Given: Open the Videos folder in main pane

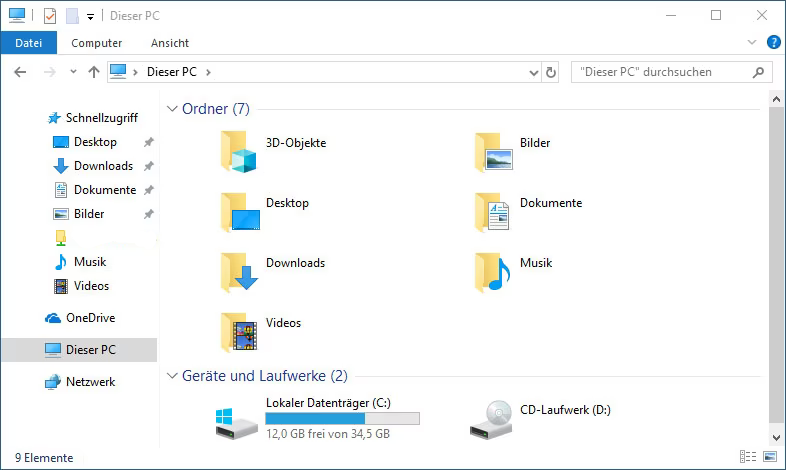Looking at the screenshot, I should [239, 332].
